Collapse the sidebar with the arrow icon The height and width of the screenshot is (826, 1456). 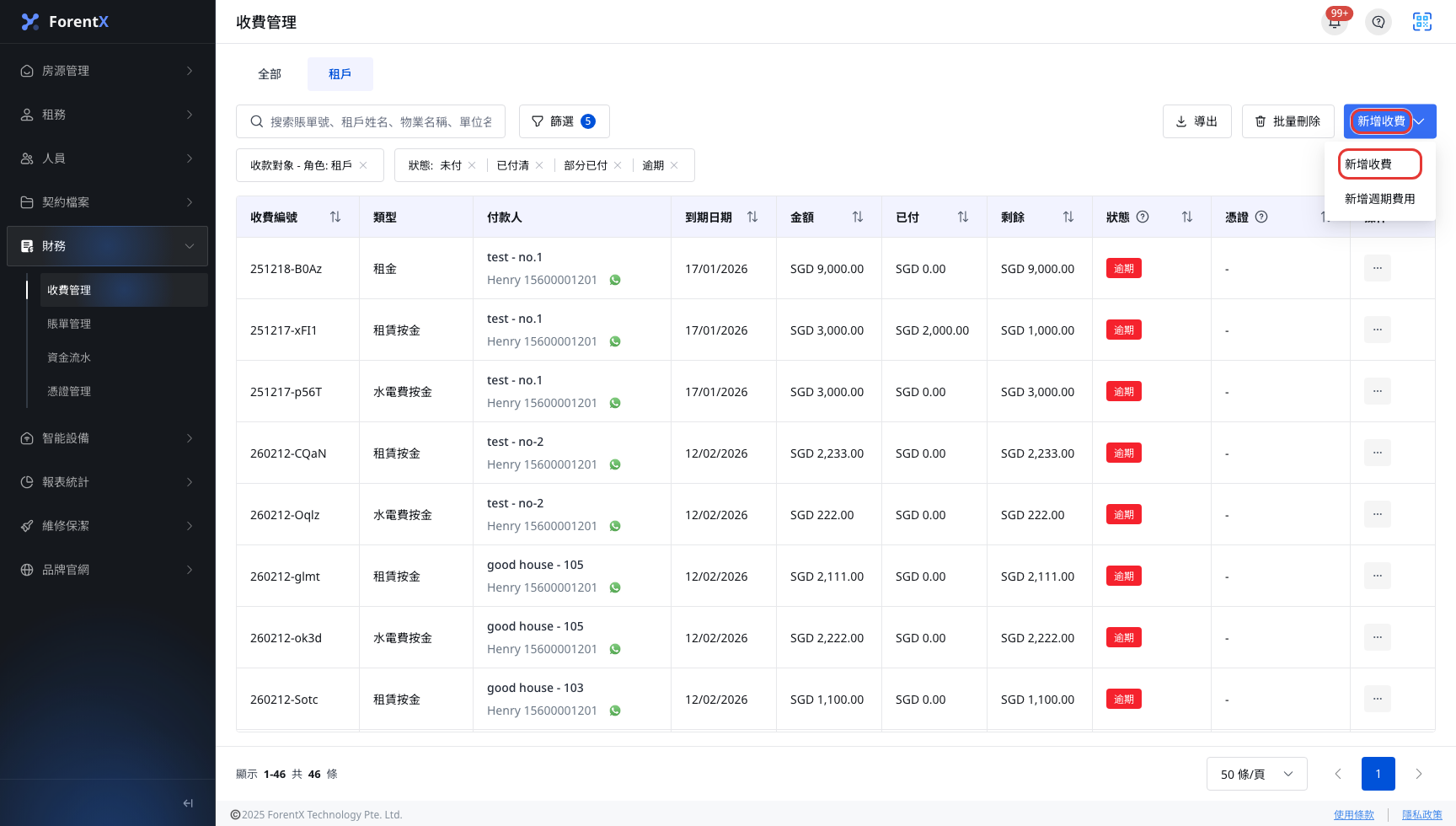188,803
